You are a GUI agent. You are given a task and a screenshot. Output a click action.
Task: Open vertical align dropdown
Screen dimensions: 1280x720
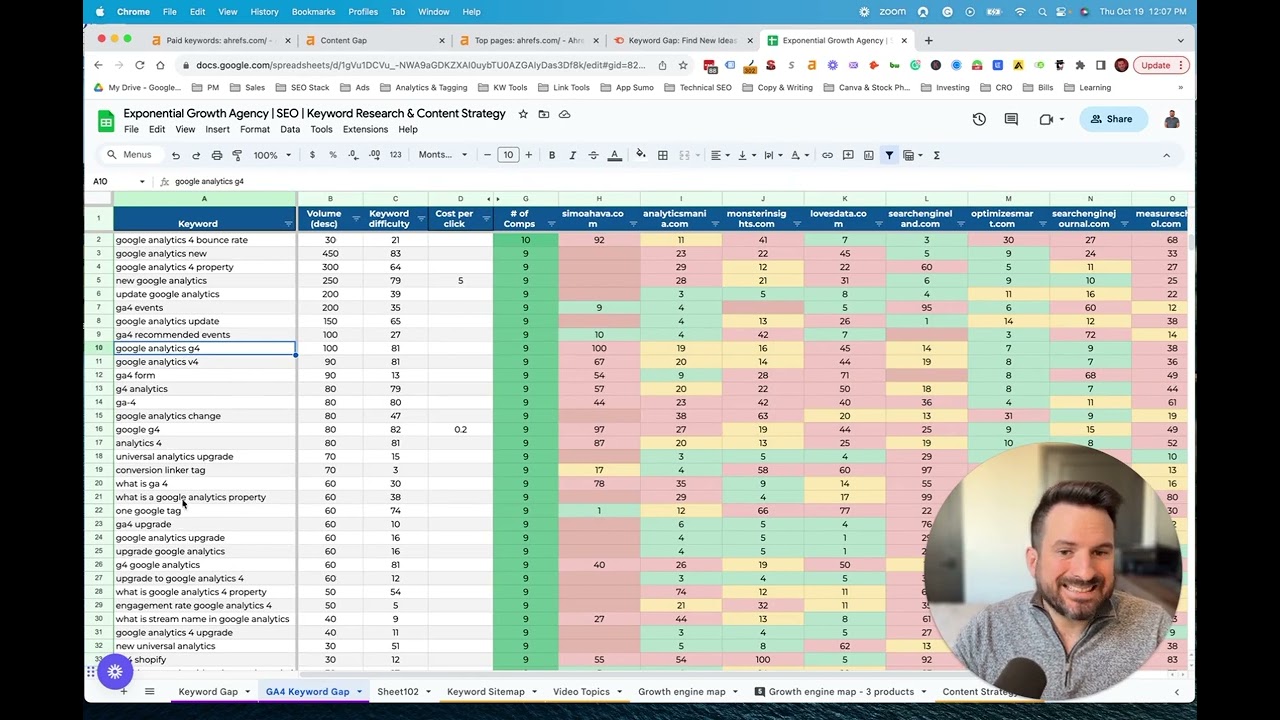pyautogui.click(x=746, y=155)
